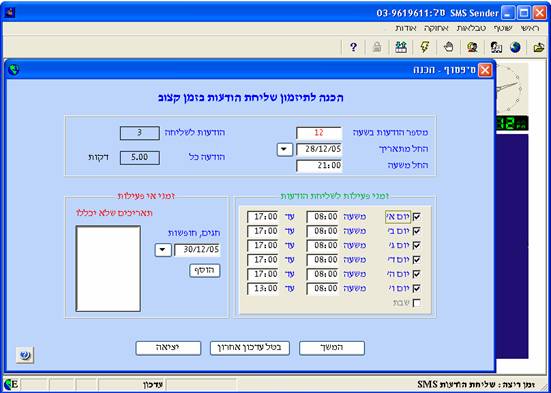Click the help icon at the dialog's bottom-left

[x=25, y=355]
